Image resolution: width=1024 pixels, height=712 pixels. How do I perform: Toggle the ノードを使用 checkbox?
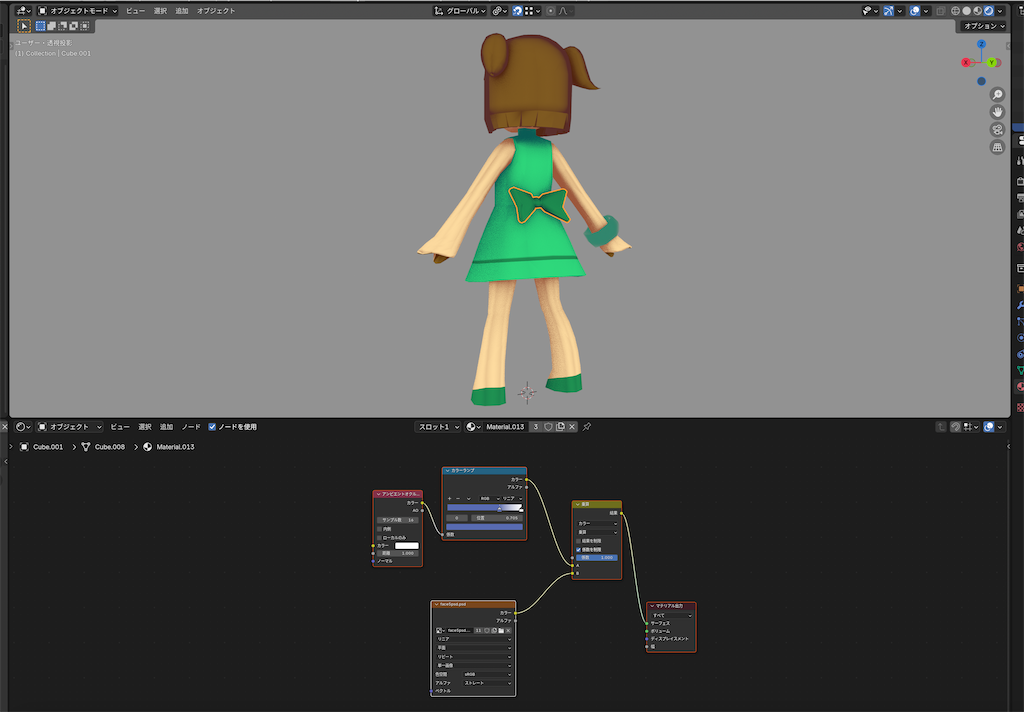click(x=212, y=427)
